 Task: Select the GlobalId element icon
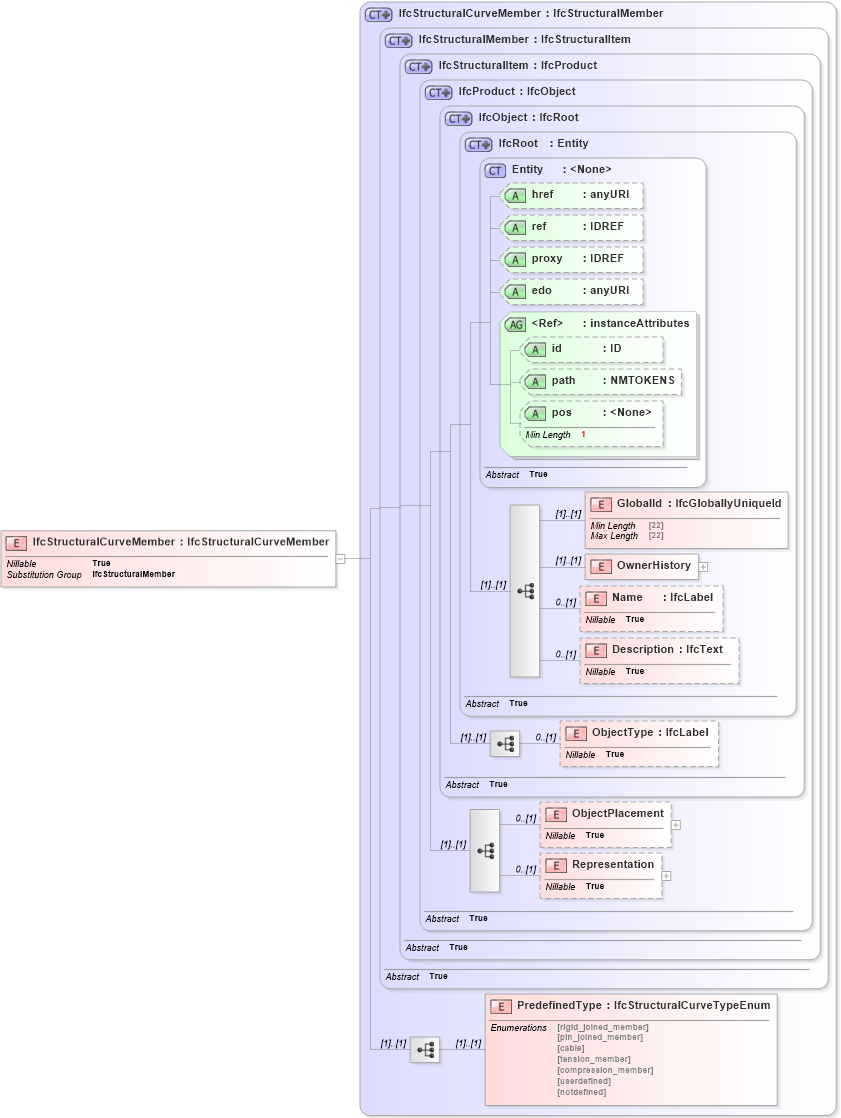click(601, 503)
